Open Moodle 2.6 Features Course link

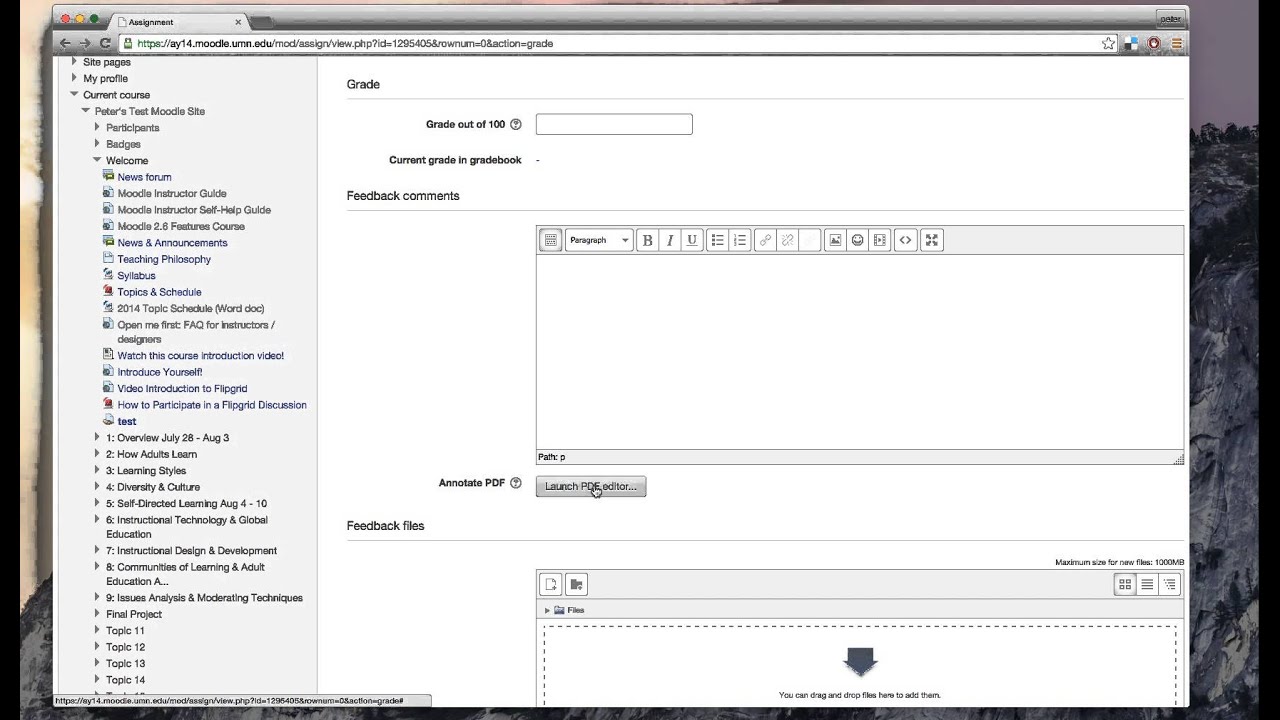(x=181, y=226)
